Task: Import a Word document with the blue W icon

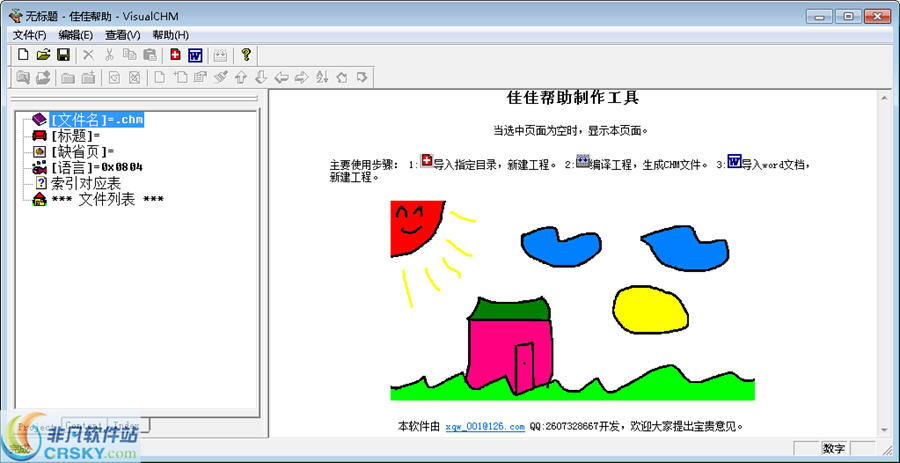Action: pyautogui.click(x=195, y=55)
